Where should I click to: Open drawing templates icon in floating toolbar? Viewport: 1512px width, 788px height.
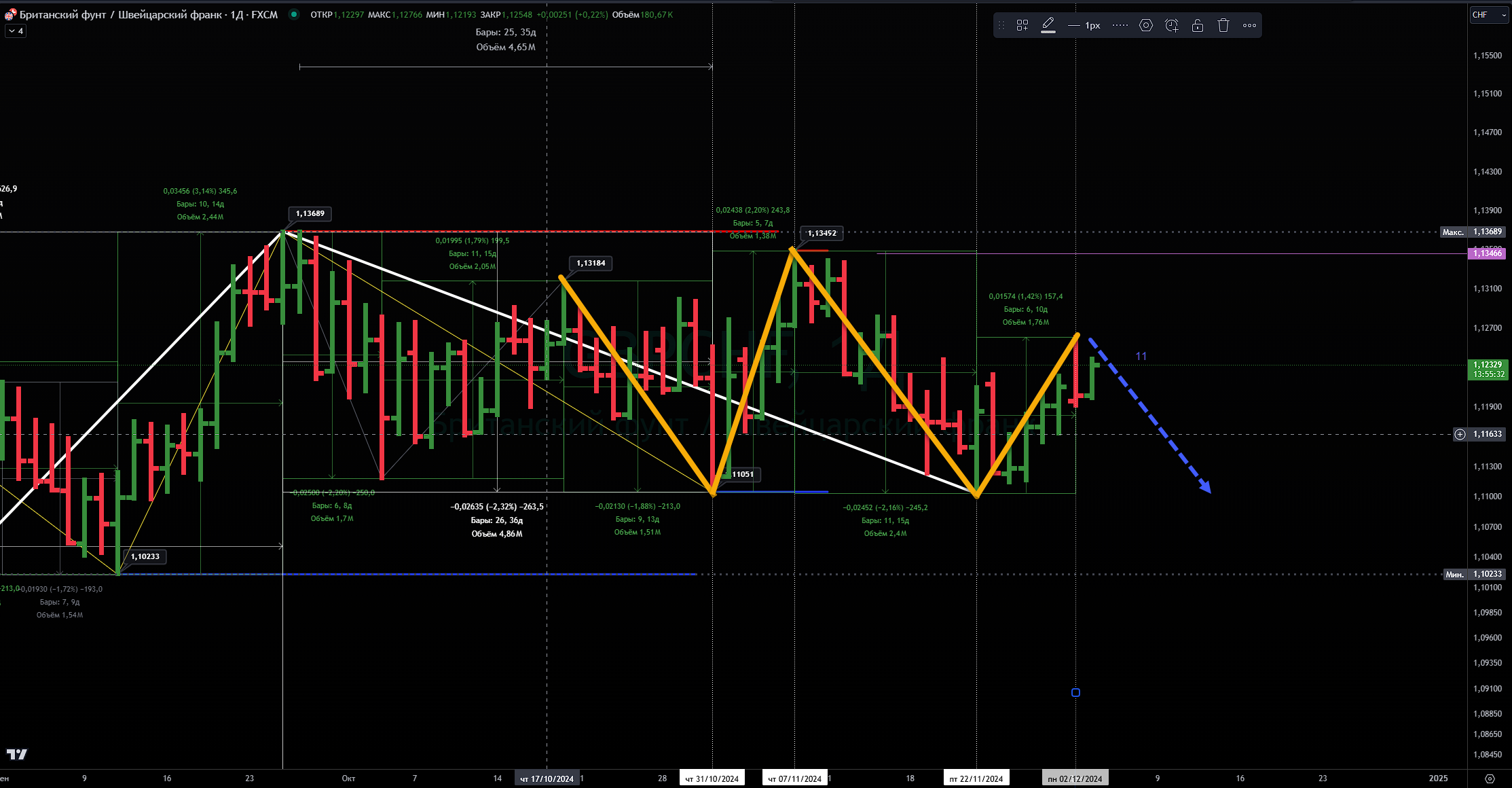[x=1022, y=25]
